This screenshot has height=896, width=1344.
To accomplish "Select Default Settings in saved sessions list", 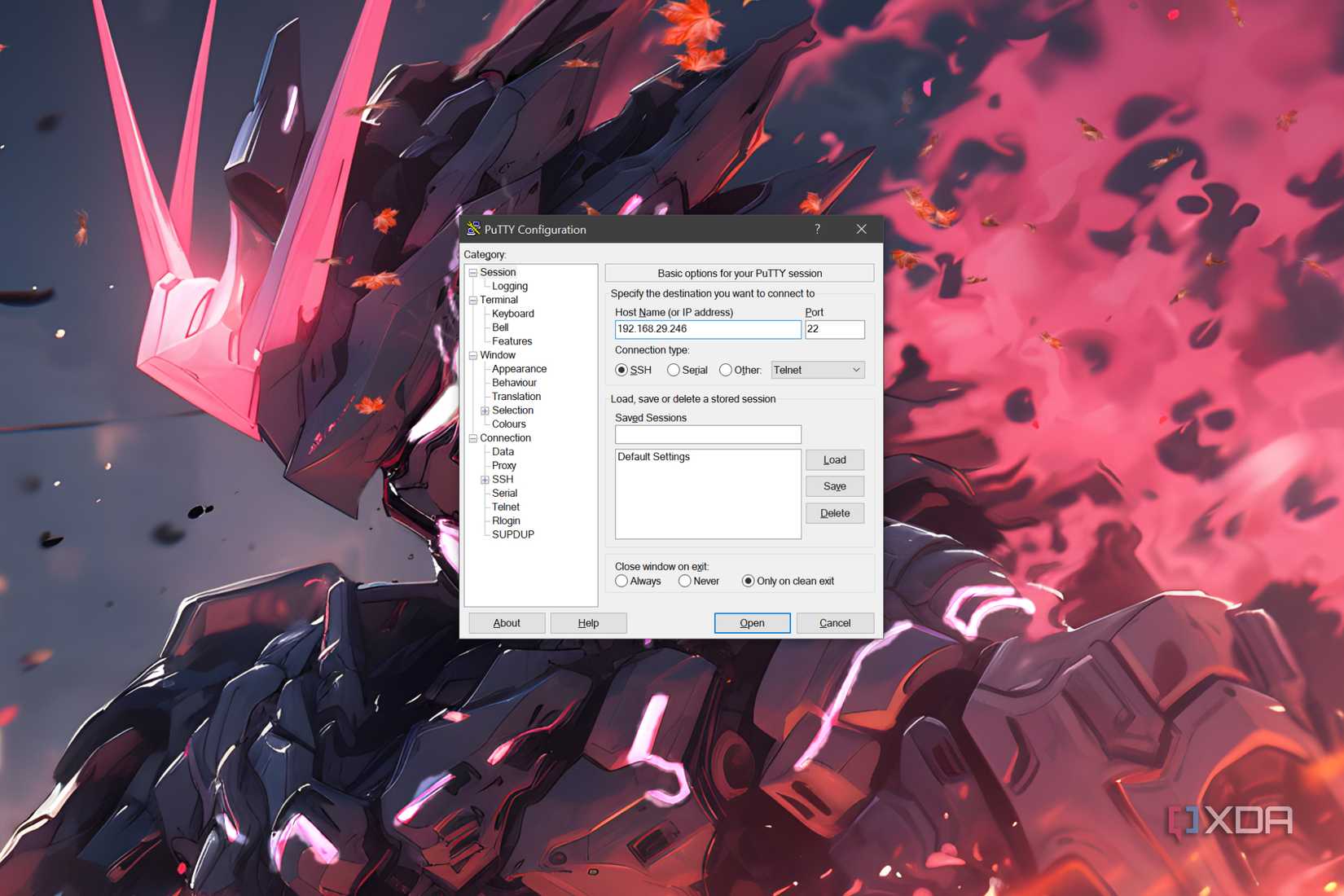I will tap(653, 457).
